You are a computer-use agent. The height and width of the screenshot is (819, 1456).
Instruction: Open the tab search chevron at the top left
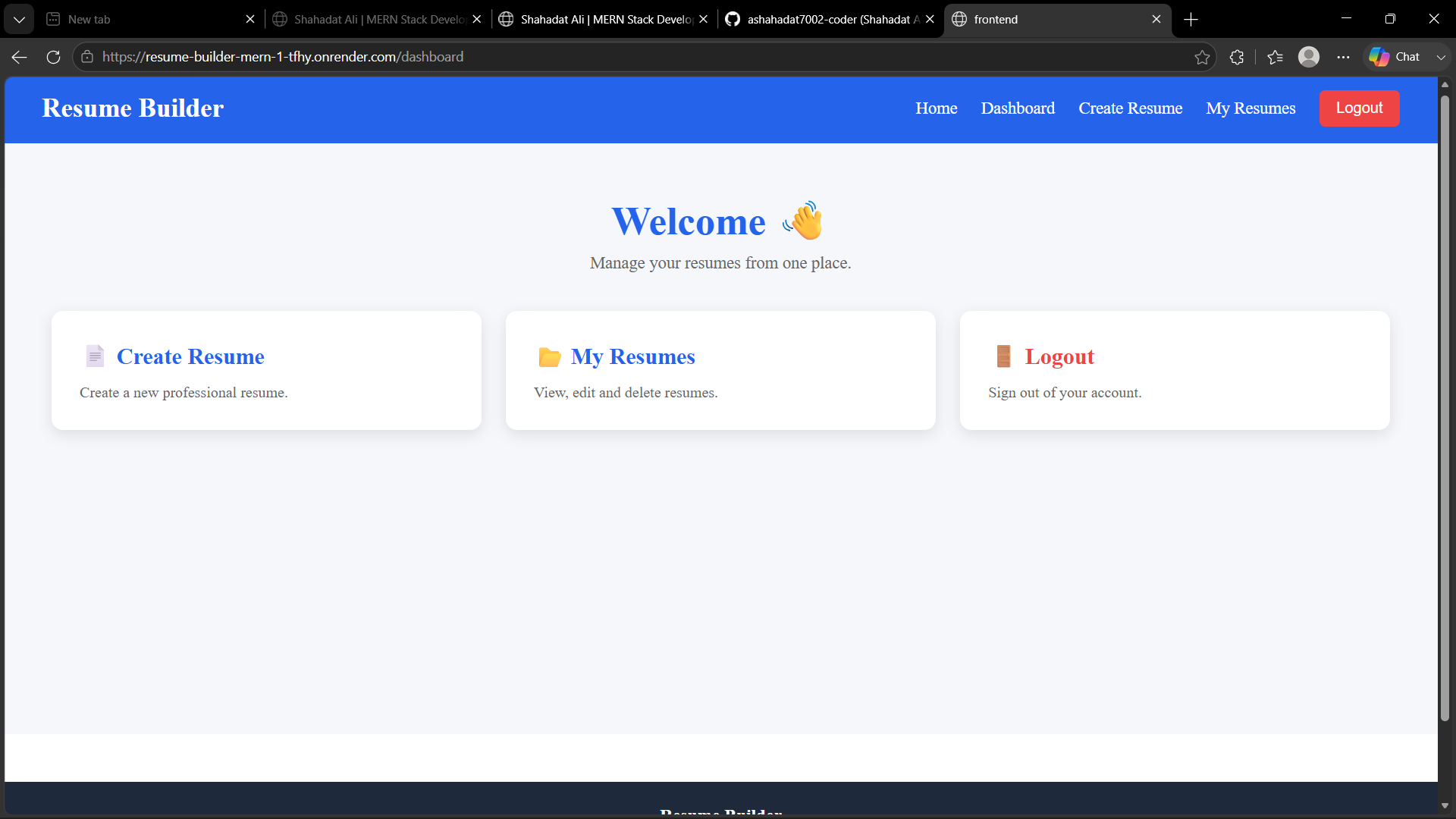pyautogui.click(x=19, y=19)
